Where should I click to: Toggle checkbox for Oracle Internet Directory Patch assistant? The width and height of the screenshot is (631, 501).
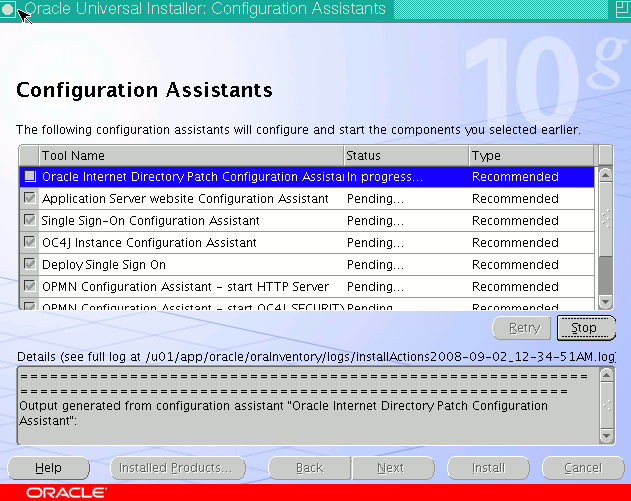pos(30,176)
